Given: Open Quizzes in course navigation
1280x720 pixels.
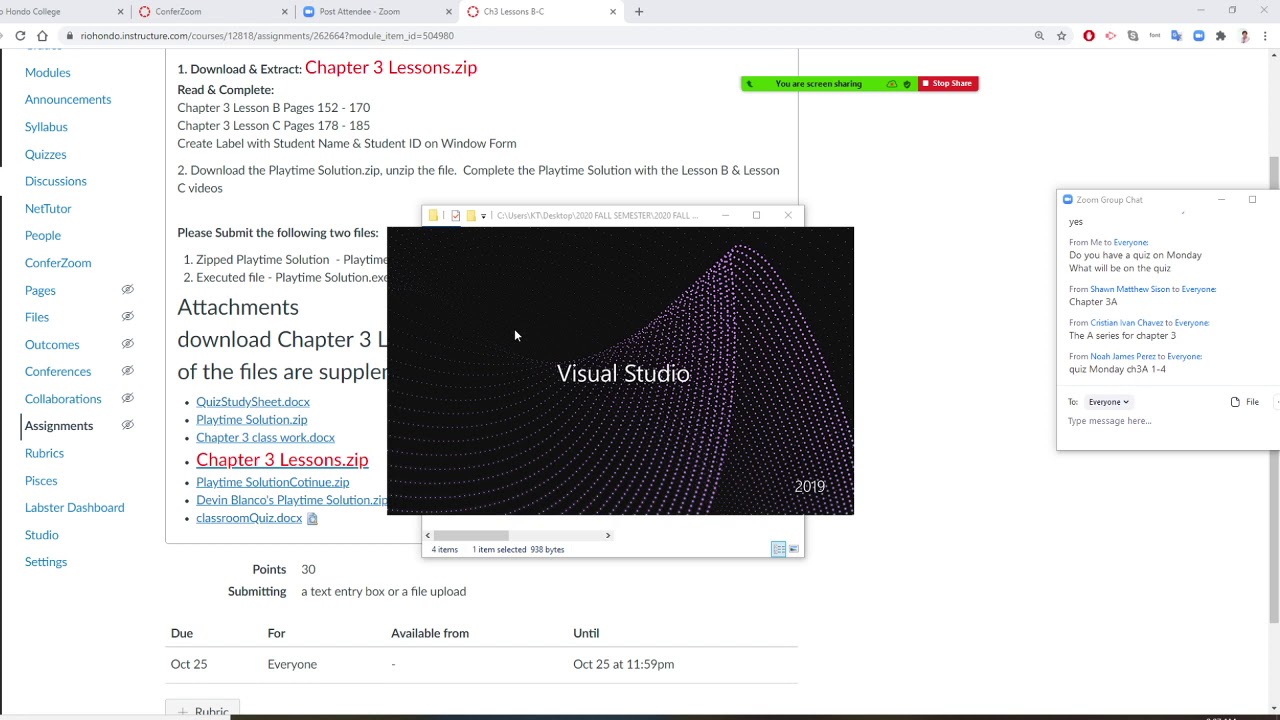Looking at the screenshot, I should (45, 154).
